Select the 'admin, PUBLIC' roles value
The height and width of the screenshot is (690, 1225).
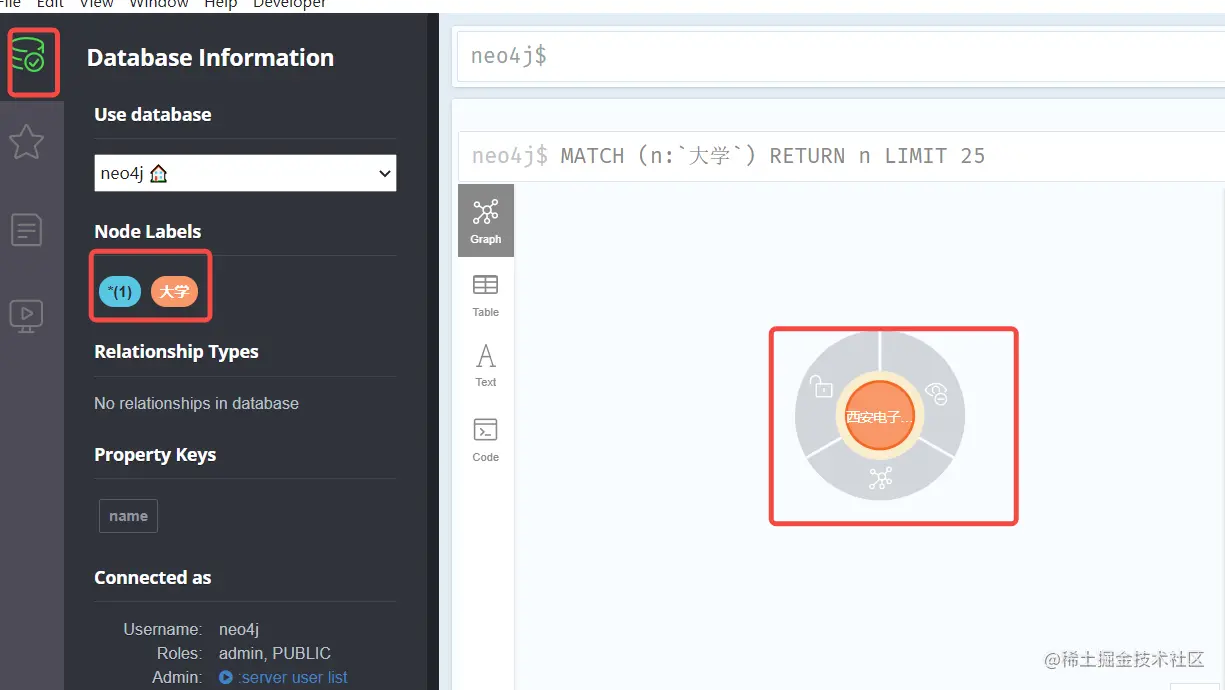click(x=275, y=653)
